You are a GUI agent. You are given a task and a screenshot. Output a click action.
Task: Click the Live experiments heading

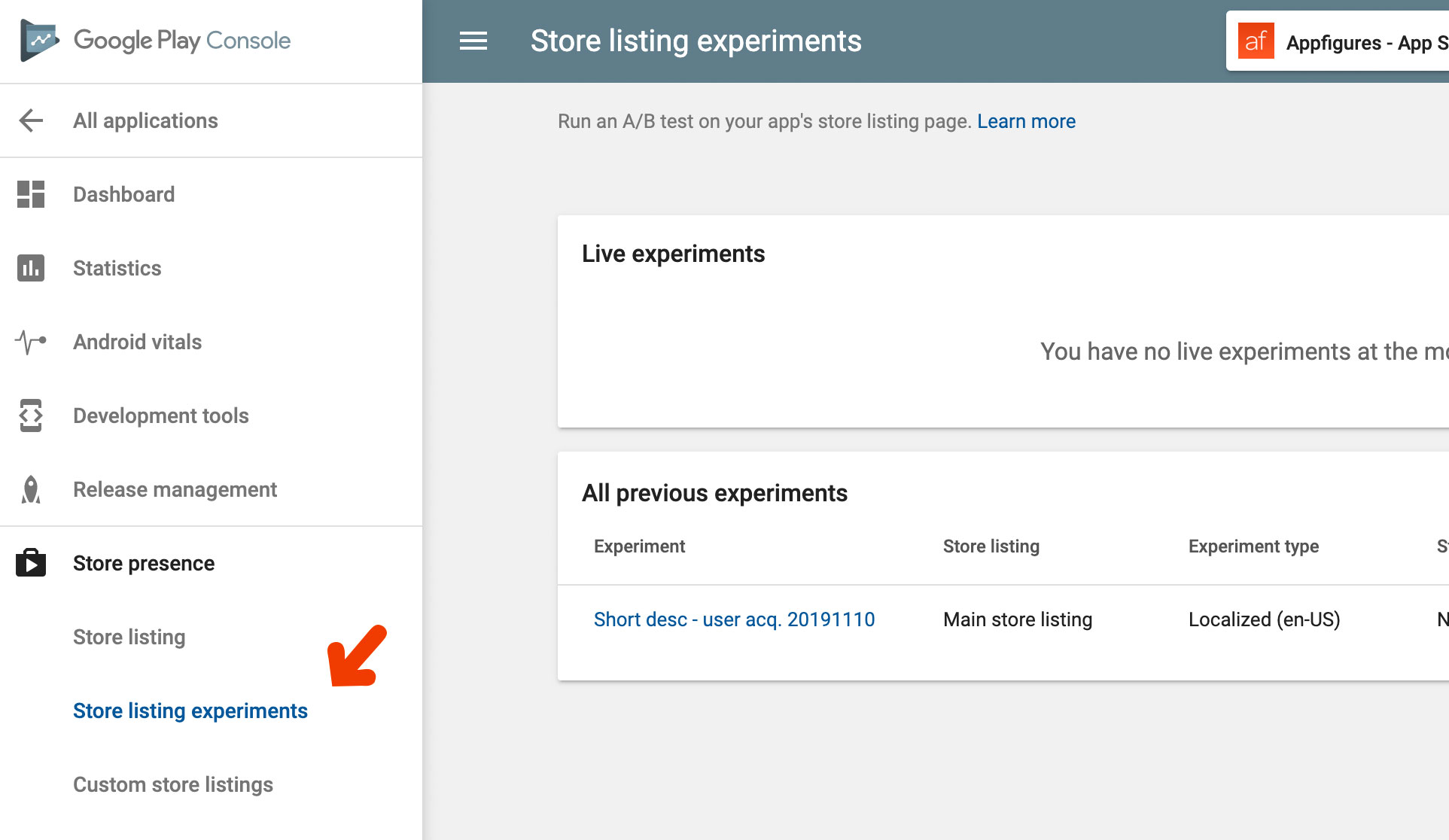[x=673, y=254]
